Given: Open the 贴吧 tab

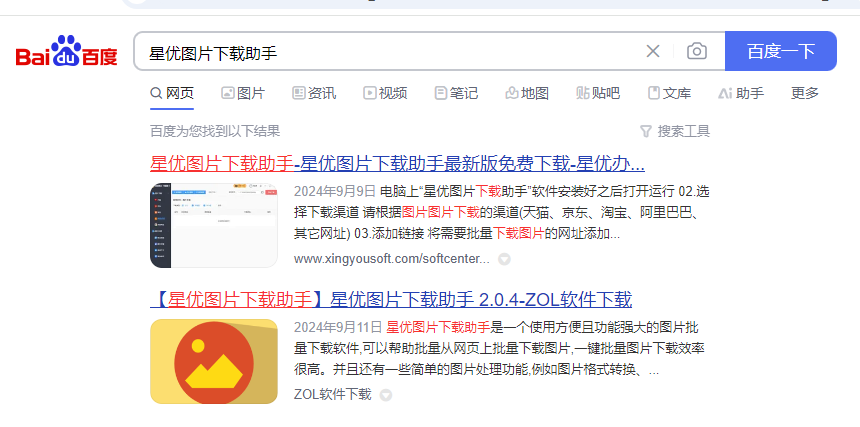Looking at the screenshot, I should pos(598,93).
